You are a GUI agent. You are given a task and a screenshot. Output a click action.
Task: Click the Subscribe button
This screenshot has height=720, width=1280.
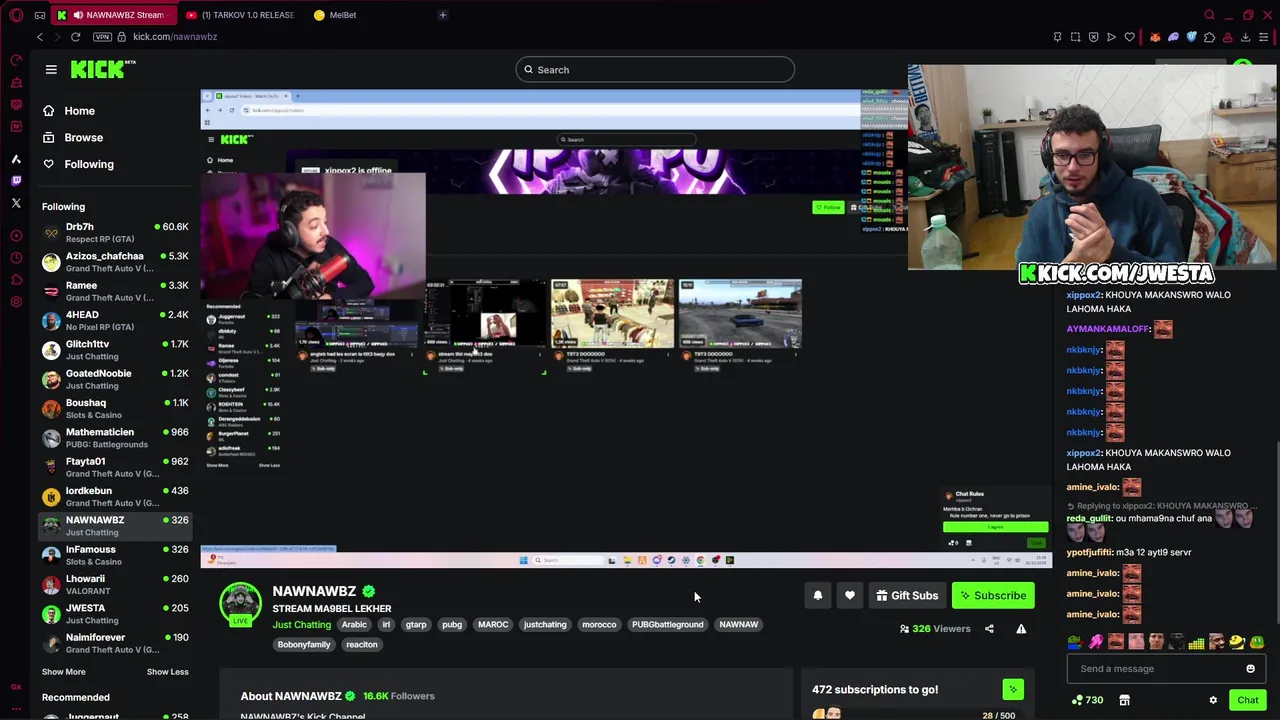pos(993,596)
